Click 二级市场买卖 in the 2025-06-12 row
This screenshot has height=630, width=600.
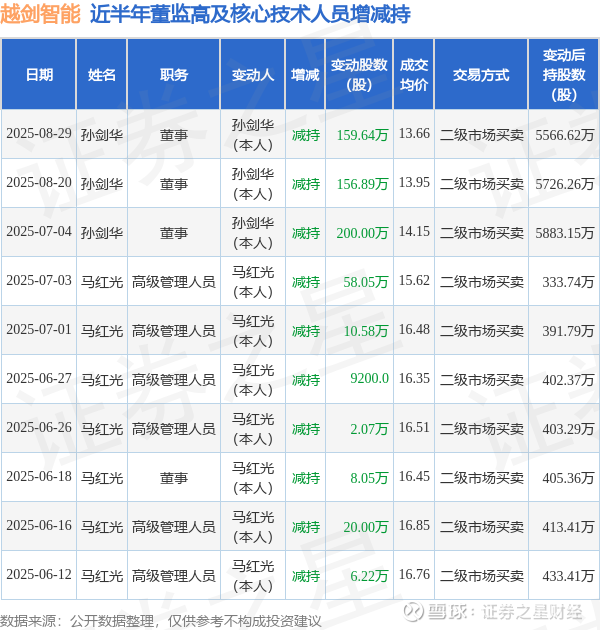tap(481, 576)
